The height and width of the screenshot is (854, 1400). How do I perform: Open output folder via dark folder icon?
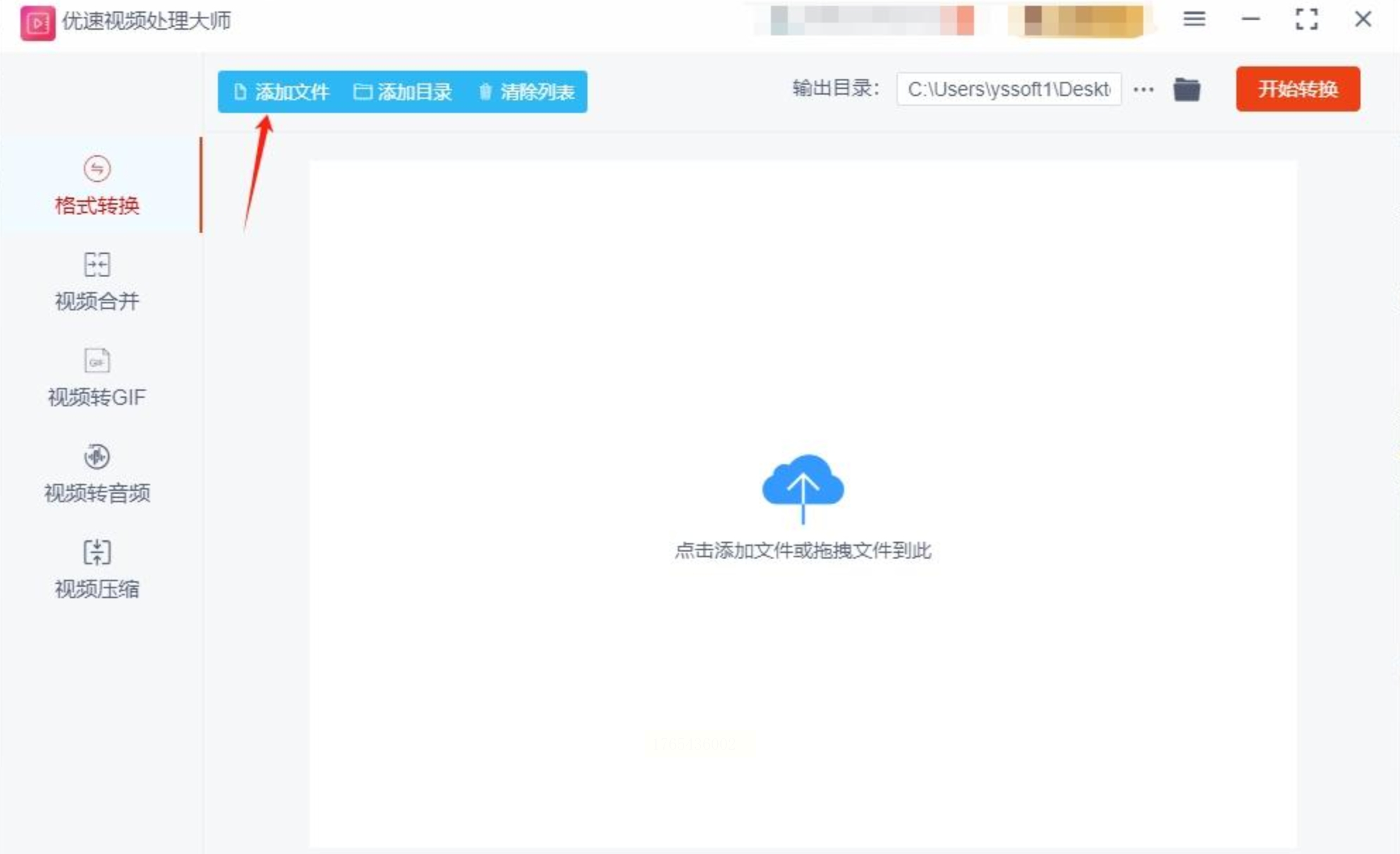[x=1186, y=90]
